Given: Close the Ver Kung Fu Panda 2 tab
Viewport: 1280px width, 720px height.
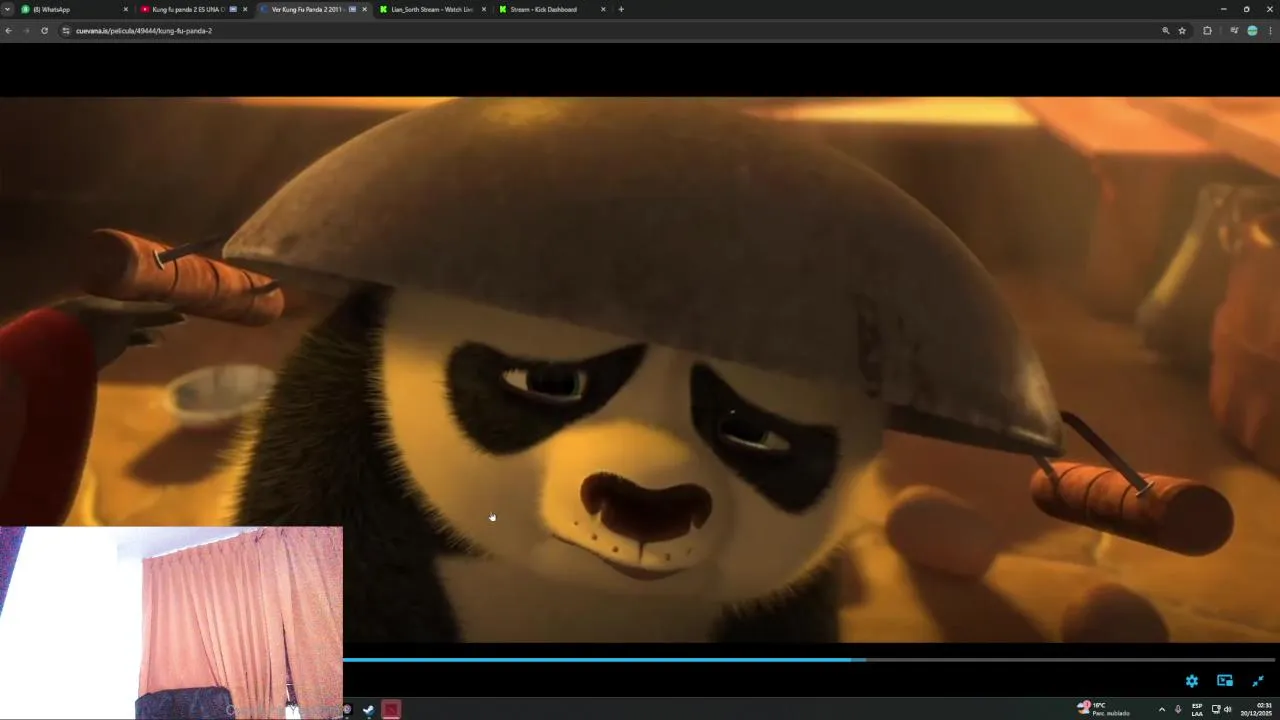Looking at the screenshot, I should (x=364, y=9).
